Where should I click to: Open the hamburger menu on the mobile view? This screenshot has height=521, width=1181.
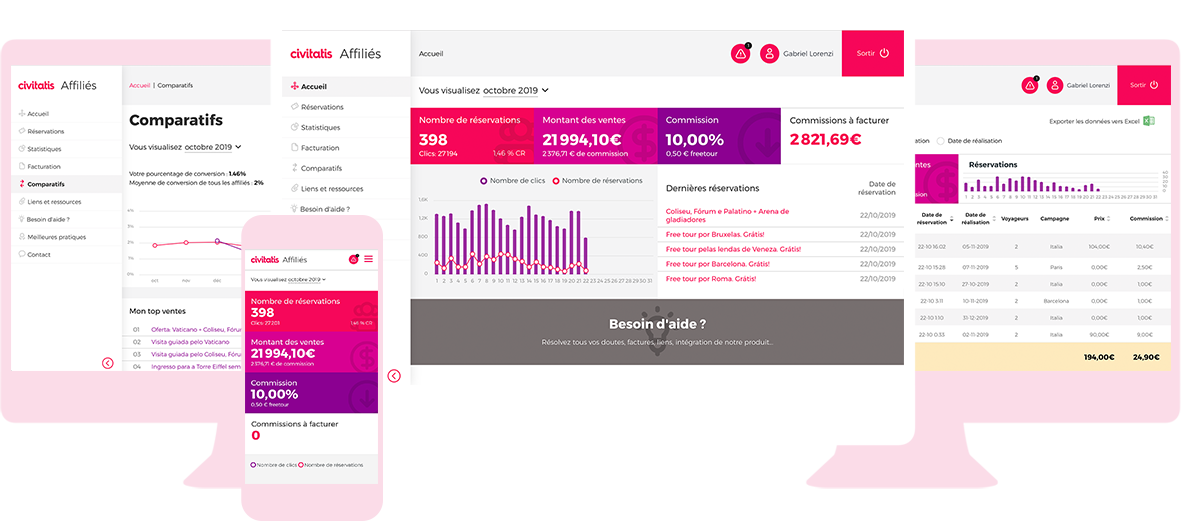(368, 259)
